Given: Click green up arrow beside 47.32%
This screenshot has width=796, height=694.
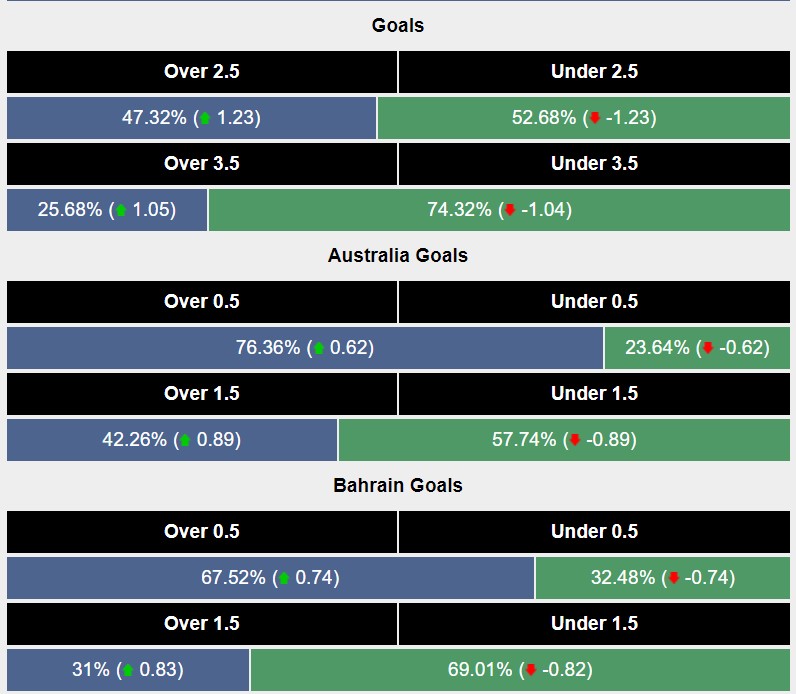Looking at the screenshot, I should tap(205, 118).
